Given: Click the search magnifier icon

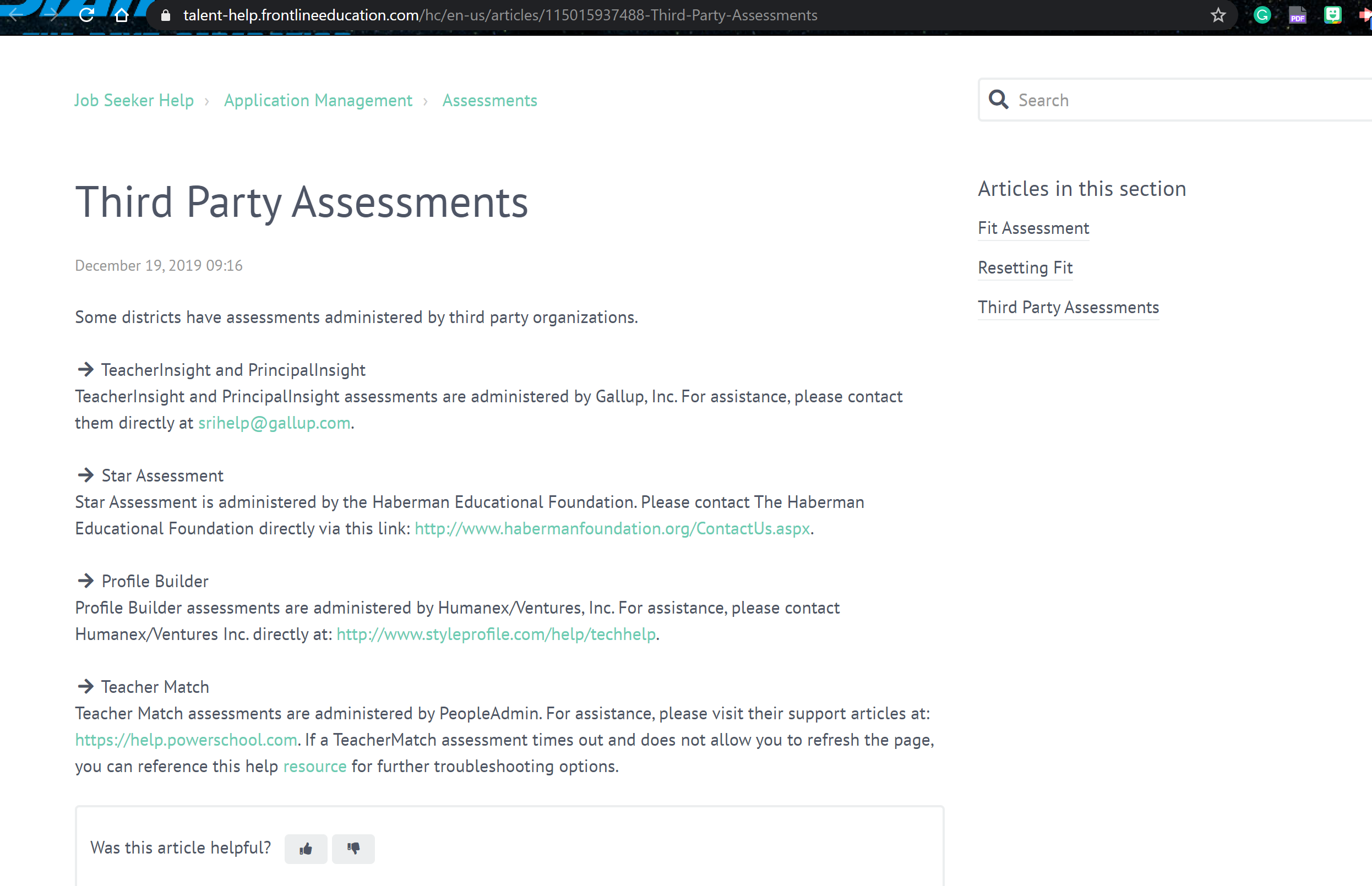Looking at the screenshot, I should click(998, 100).
